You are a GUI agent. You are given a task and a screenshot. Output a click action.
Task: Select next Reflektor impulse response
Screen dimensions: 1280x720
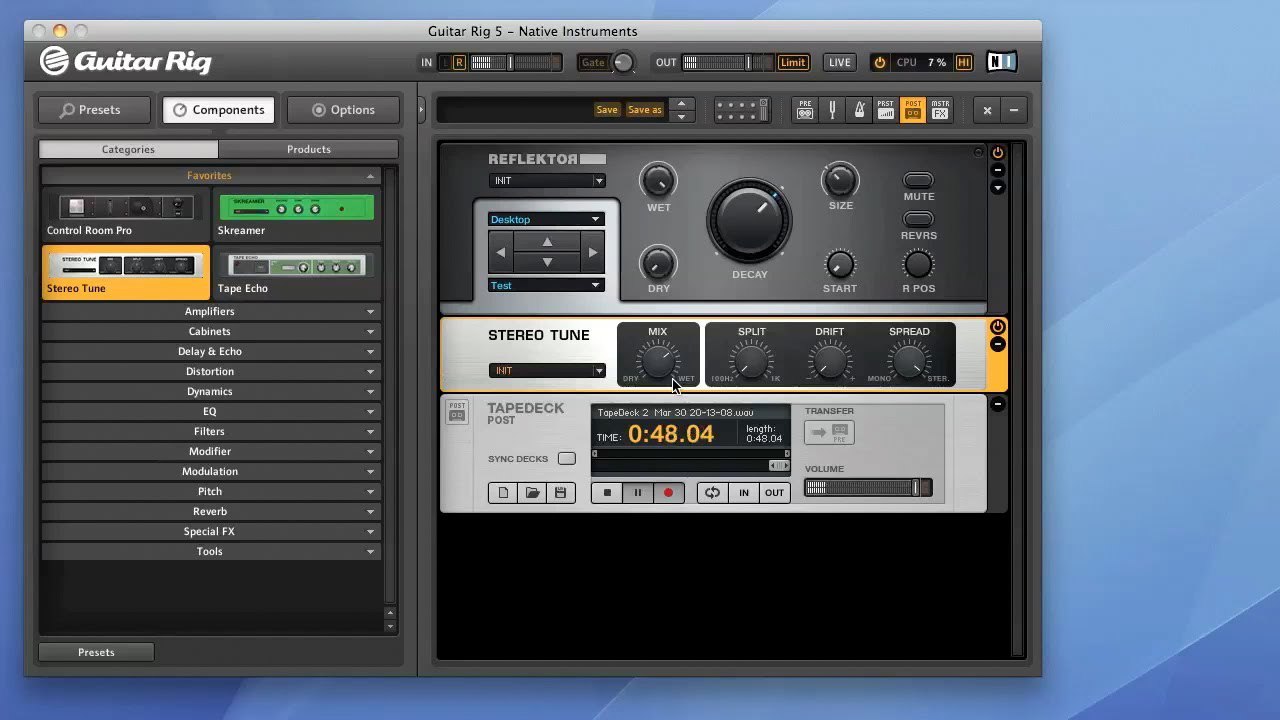click(x=592, y=253)
